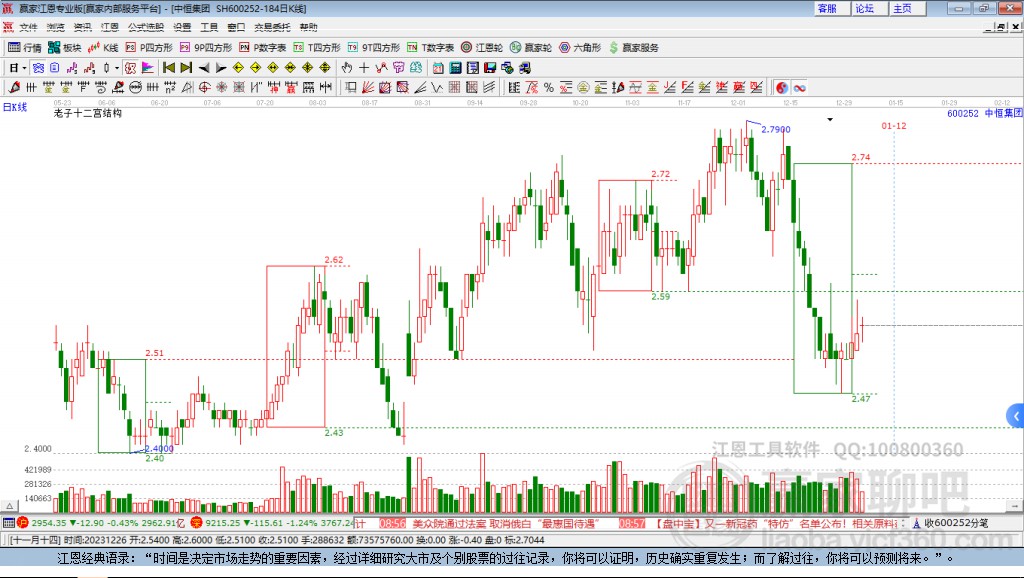Click the triangle expander at the volume pane's left
The image size is (1024, 578).
(x=9, y=506)
